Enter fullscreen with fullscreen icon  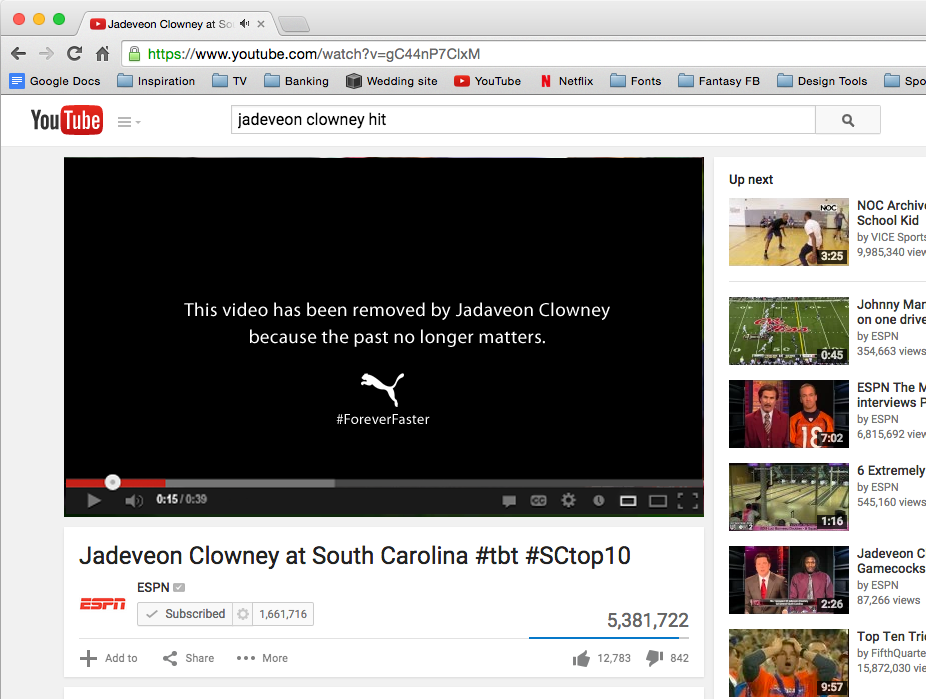click(x=687, y=501)
